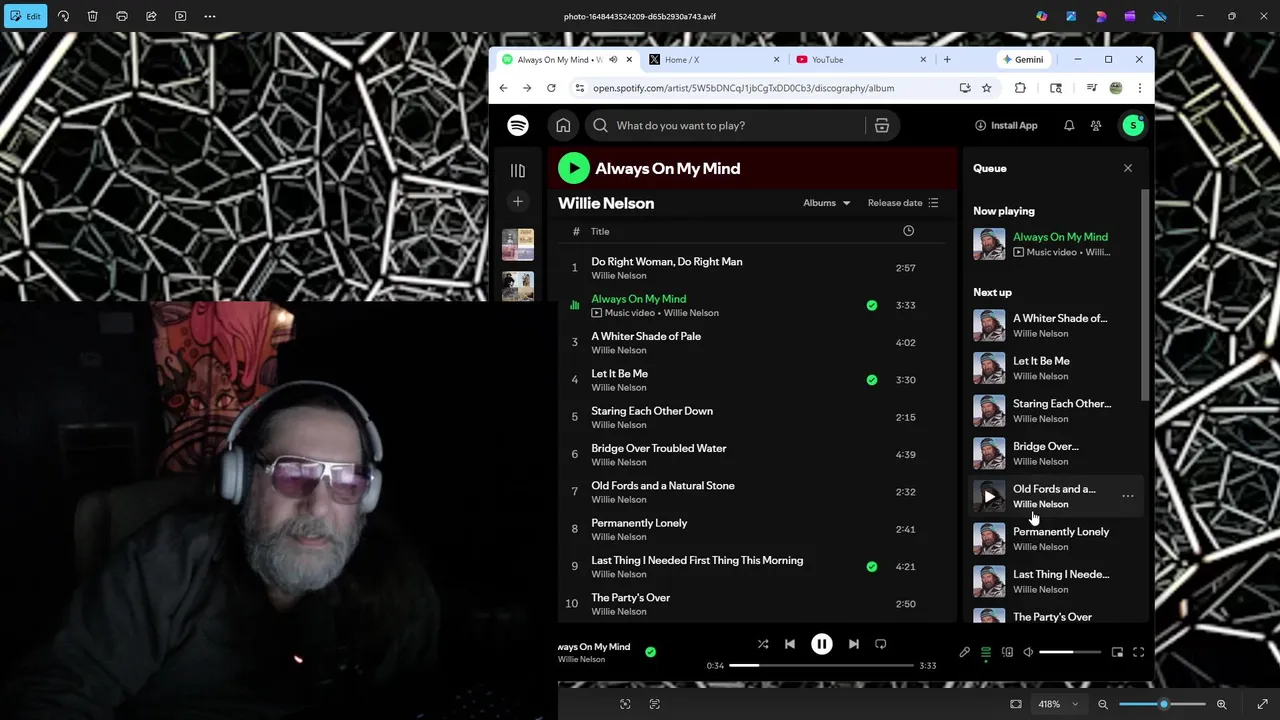Create playlist with plus icon in sidebar
Viewport: 1280px width, 720px height.
pyautogui.click(x=517, y=202)
